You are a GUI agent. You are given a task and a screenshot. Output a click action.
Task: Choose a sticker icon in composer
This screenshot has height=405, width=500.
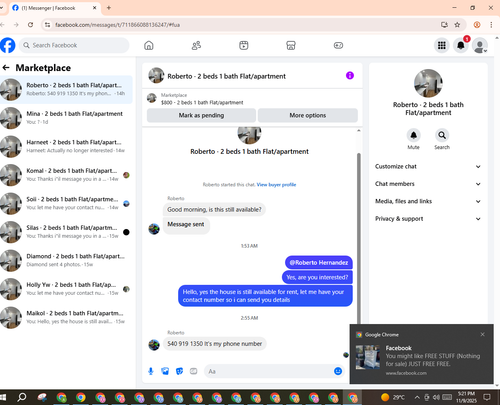click(x=179, y=371)
